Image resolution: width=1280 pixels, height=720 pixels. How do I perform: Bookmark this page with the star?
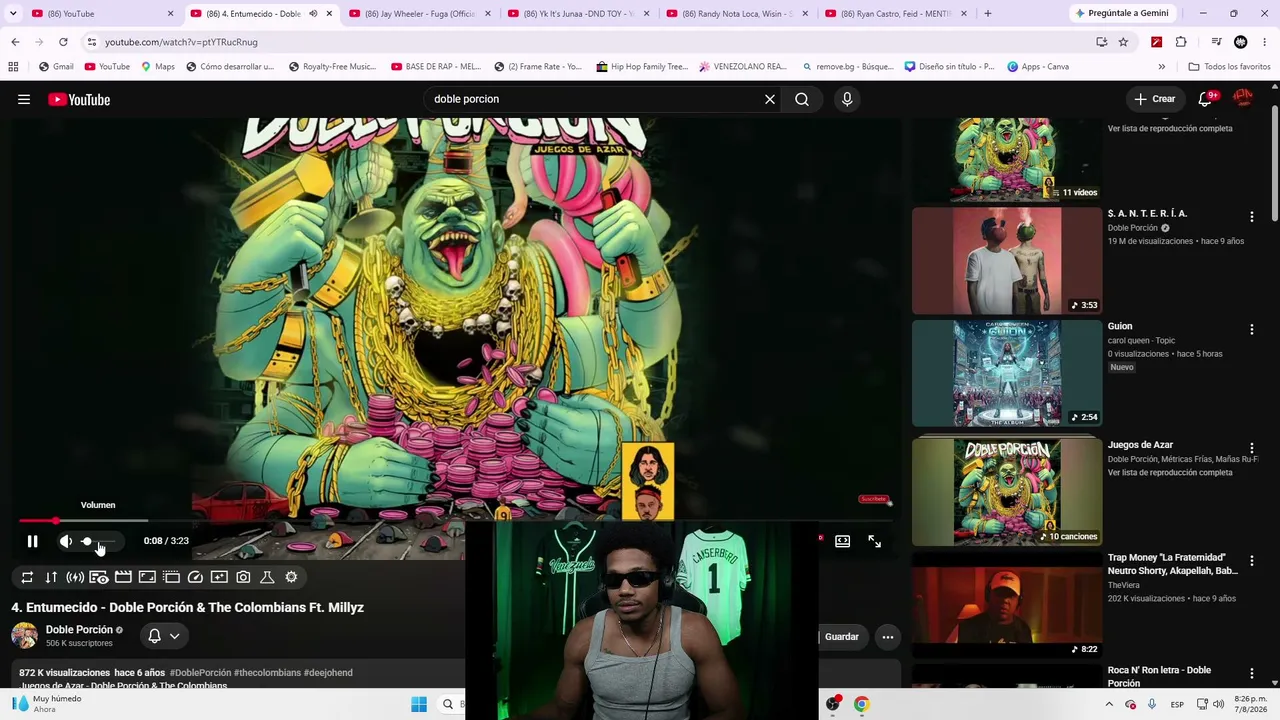[1123, 42]
